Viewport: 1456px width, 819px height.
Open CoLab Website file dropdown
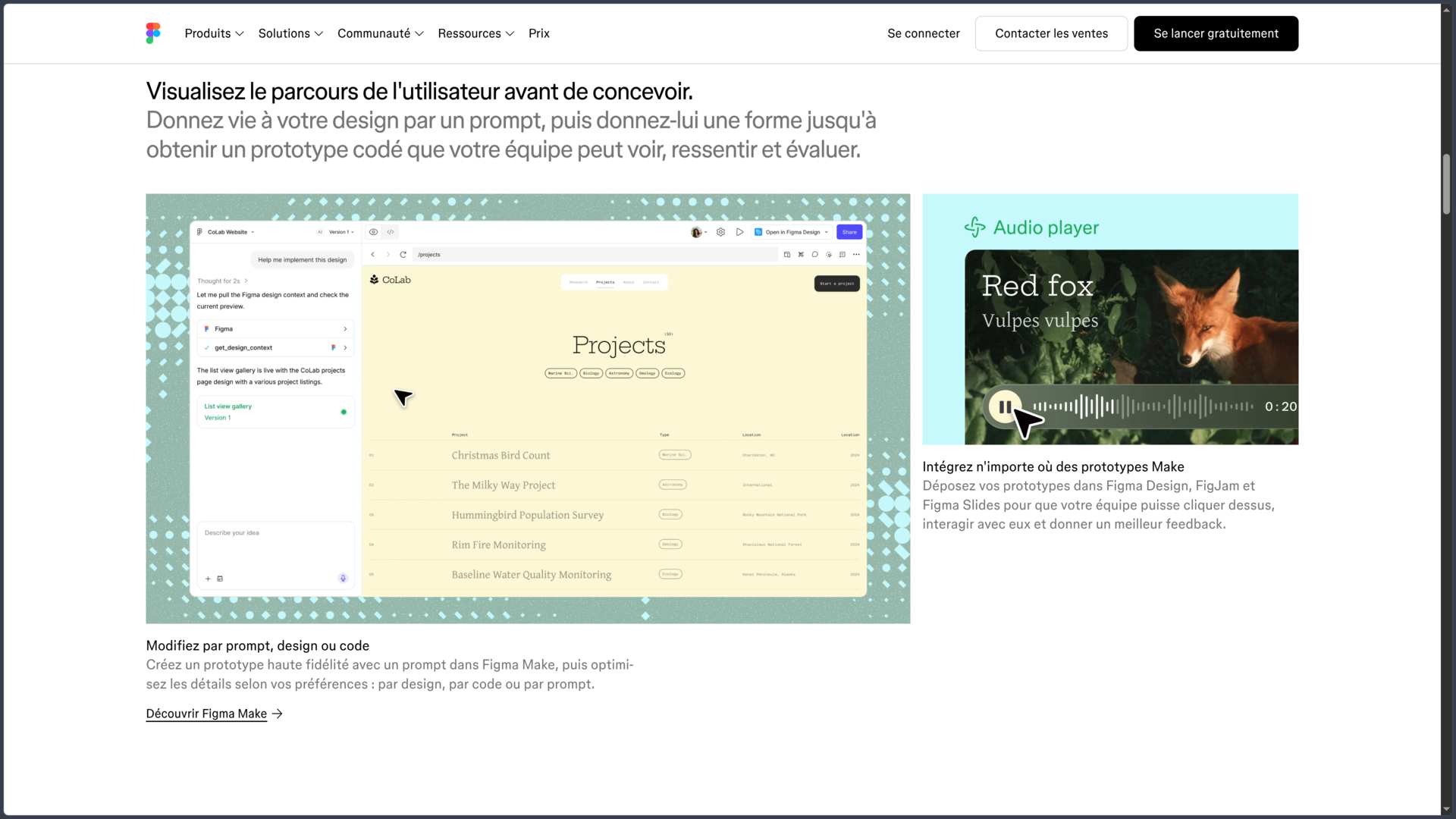[231, 232]
